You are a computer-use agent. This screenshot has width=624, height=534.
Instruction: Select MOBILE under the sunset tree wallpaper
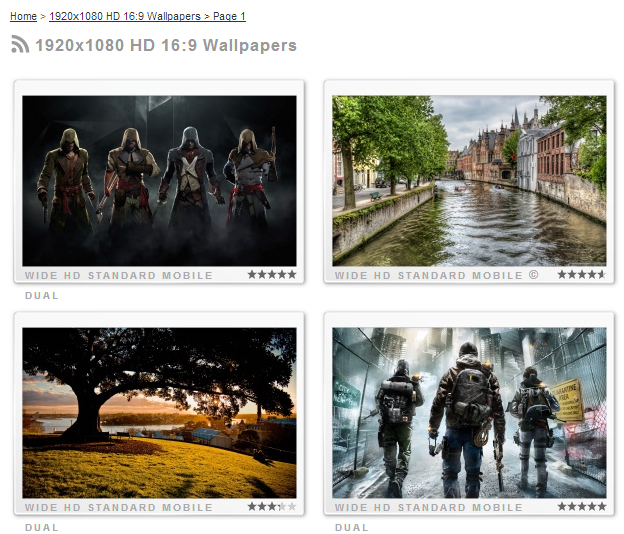[x=187, y=507]
